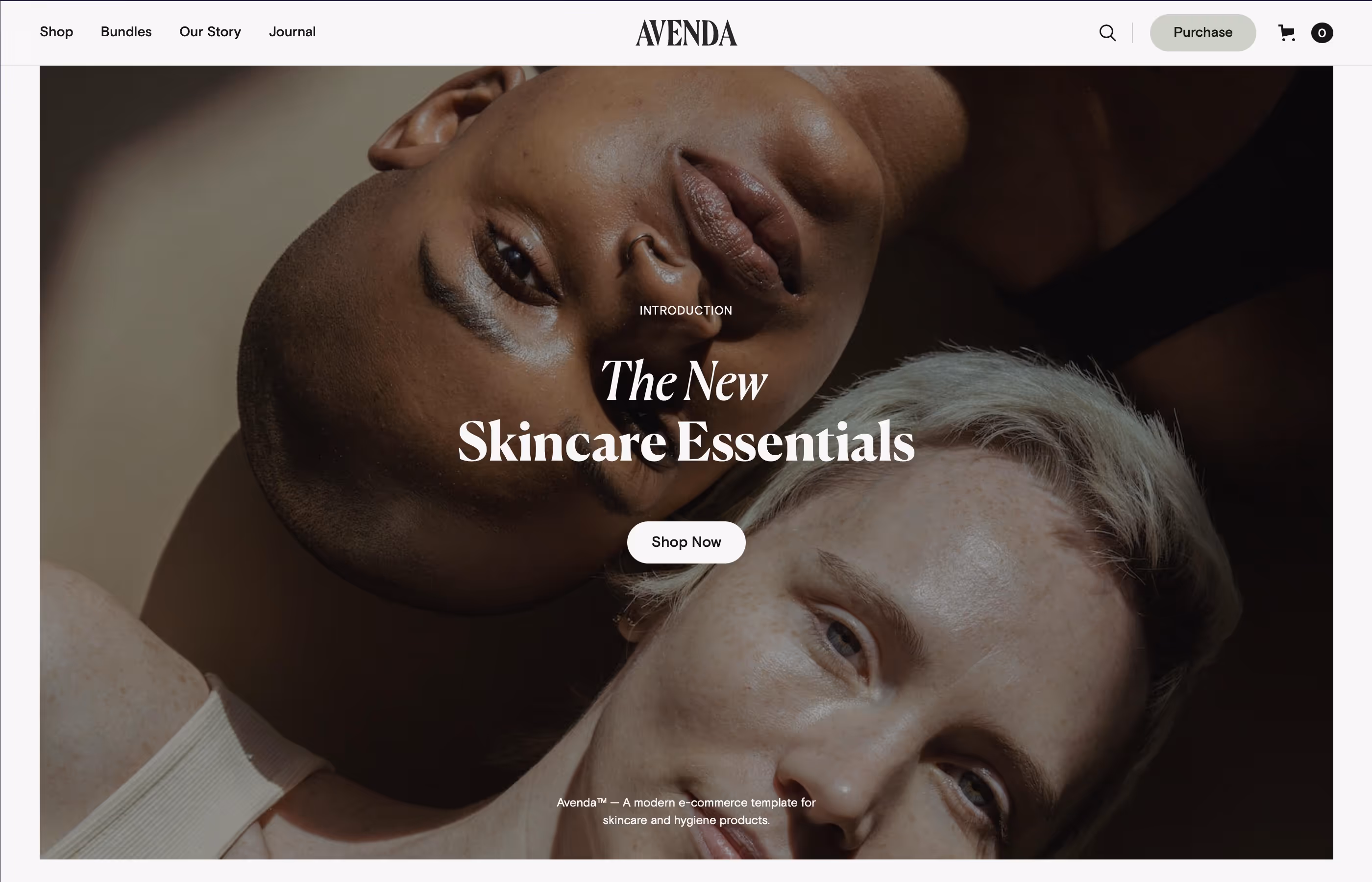This screenshot has height=882, width=1372.
Task: Click the divider beside the search icon
Action: click(1132, 33)
